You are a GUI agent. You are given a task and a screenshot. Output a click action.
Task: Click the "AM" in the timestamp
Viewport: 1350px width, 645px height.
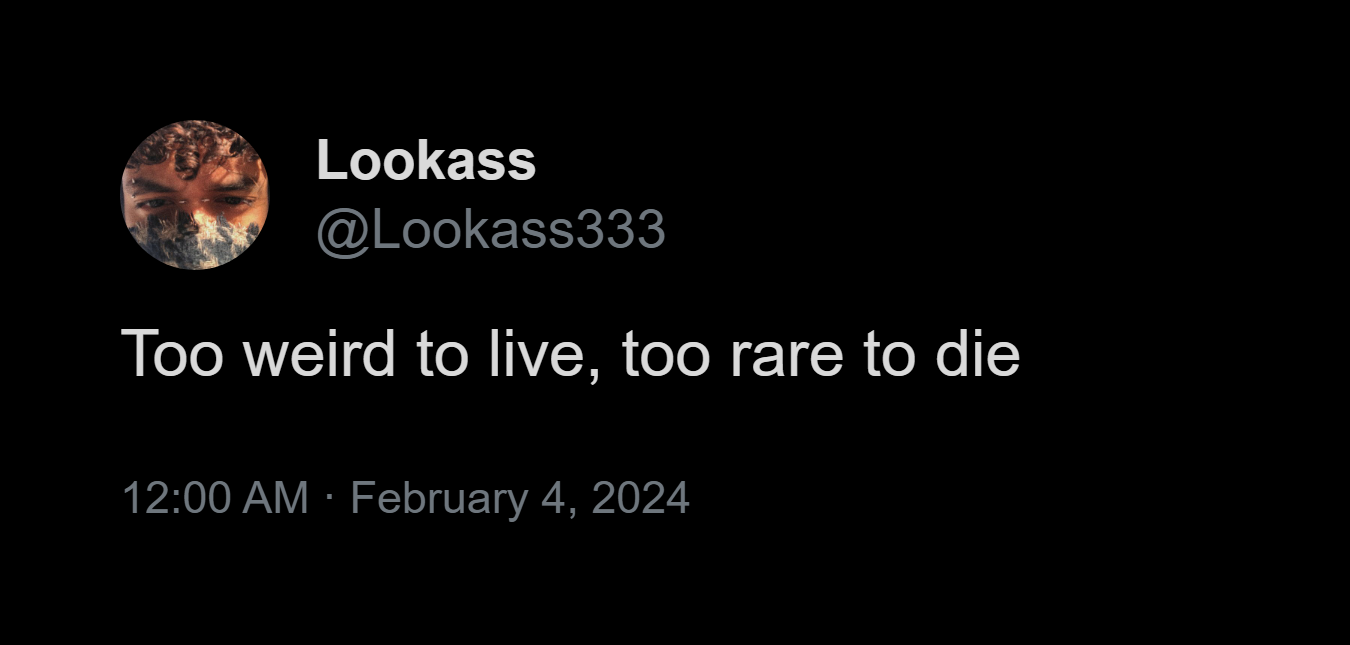(276, 498)
